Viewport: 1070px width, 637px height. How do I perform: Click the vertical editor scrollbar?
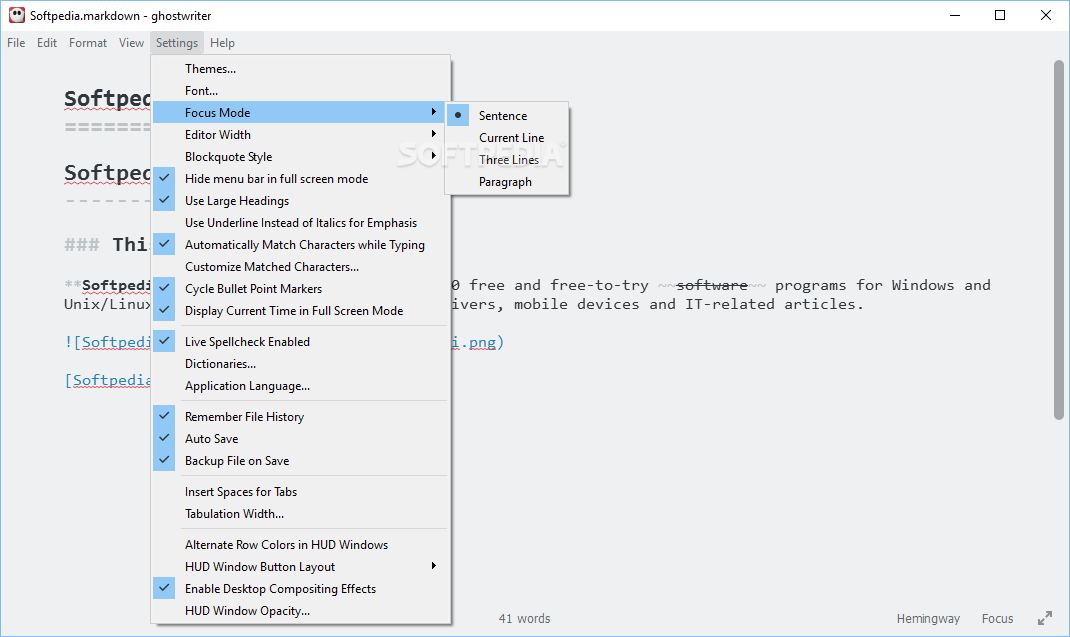pyautogui.click(x=1058, y=239)
